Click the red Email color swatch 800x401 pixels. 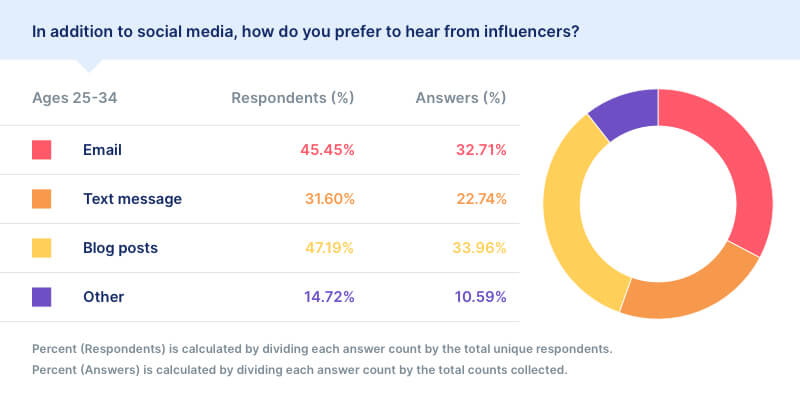[x=41, y=150]
